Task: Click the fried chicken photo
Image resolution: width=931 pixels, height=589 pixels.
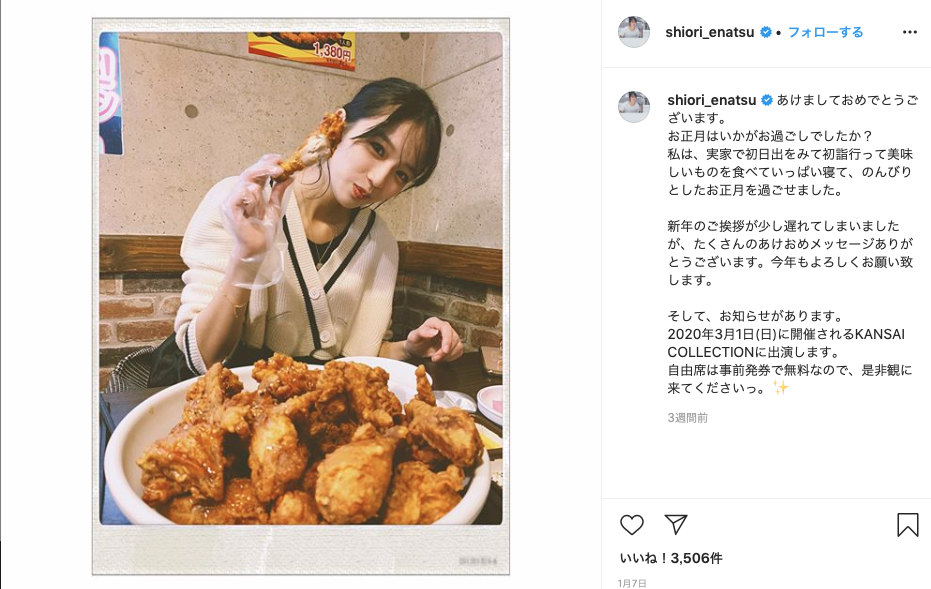Action: click(300, 279)
